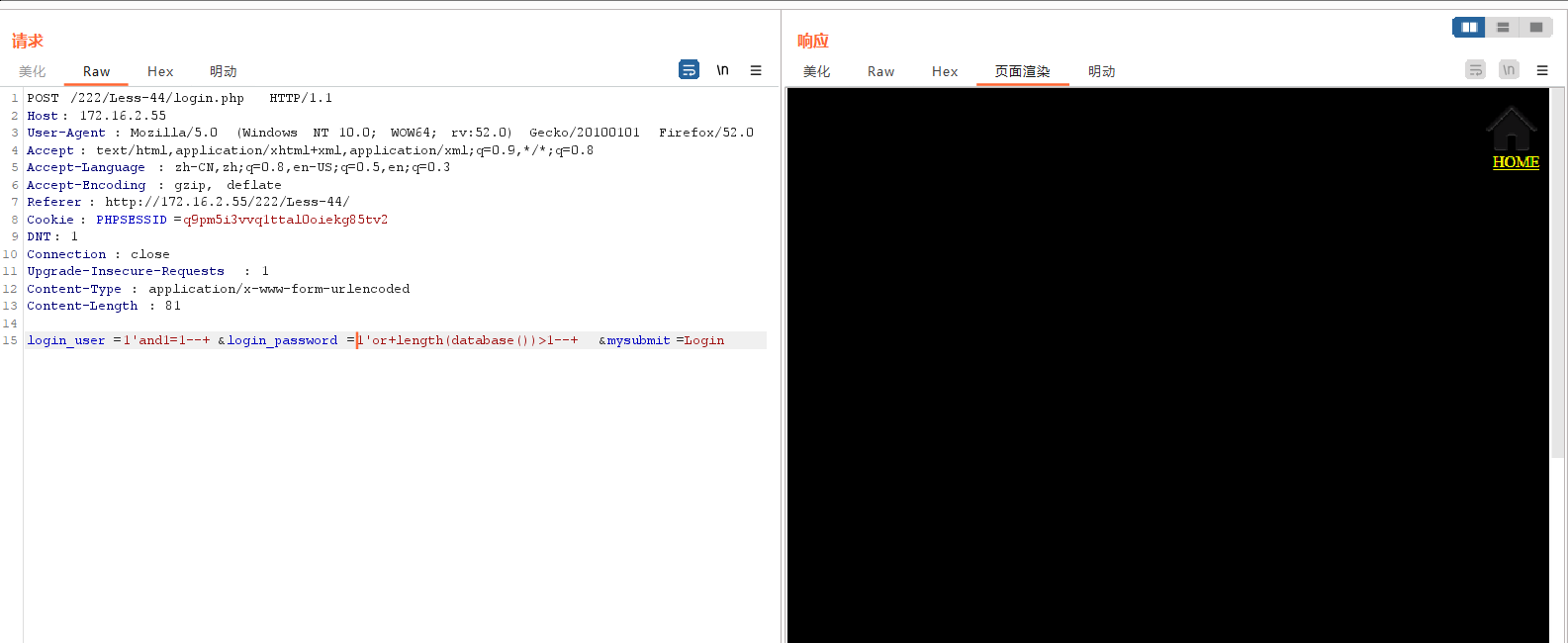This screenshot has height=643, width=1568.
Task: Switch response view to 美化 tab
Action: pyautogui.click(x=817, y=71)
